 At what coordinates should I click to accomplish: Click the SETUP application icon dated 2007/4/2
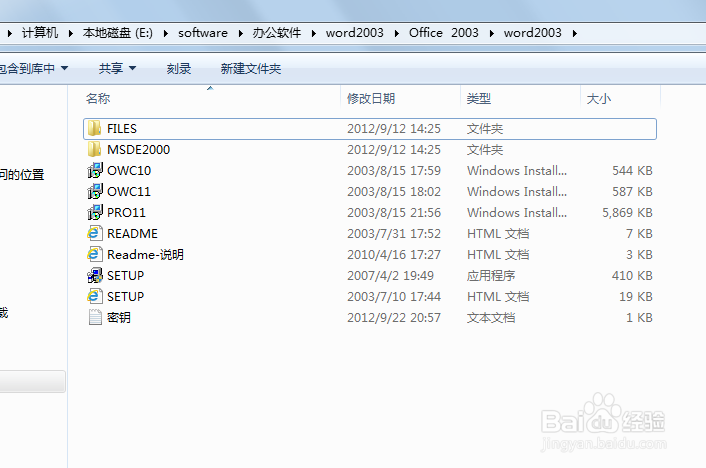[95, 275]
